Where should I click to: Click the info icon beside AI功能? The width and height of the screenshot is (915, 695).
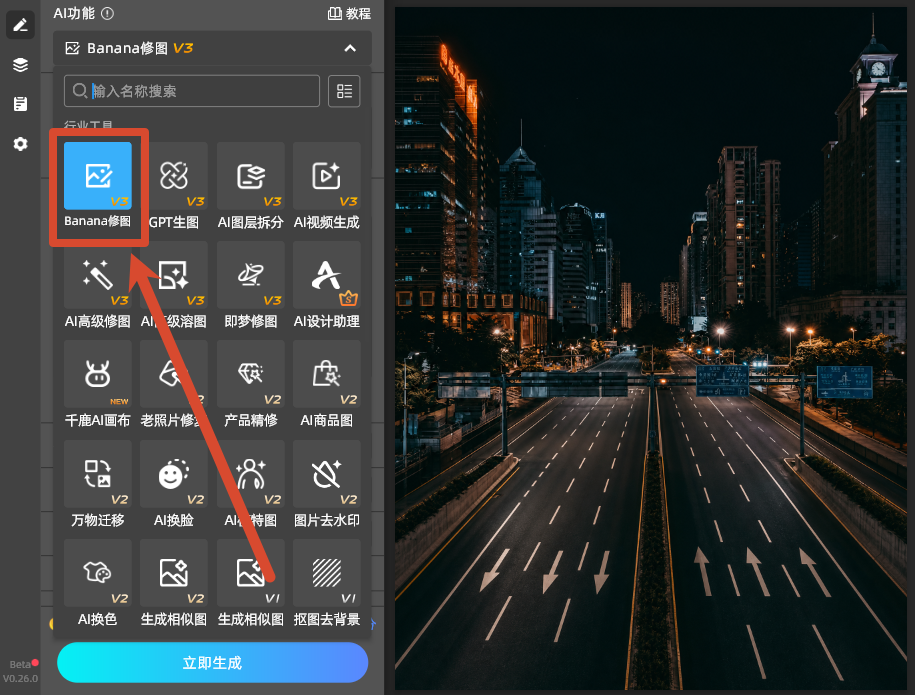(107, 13)
